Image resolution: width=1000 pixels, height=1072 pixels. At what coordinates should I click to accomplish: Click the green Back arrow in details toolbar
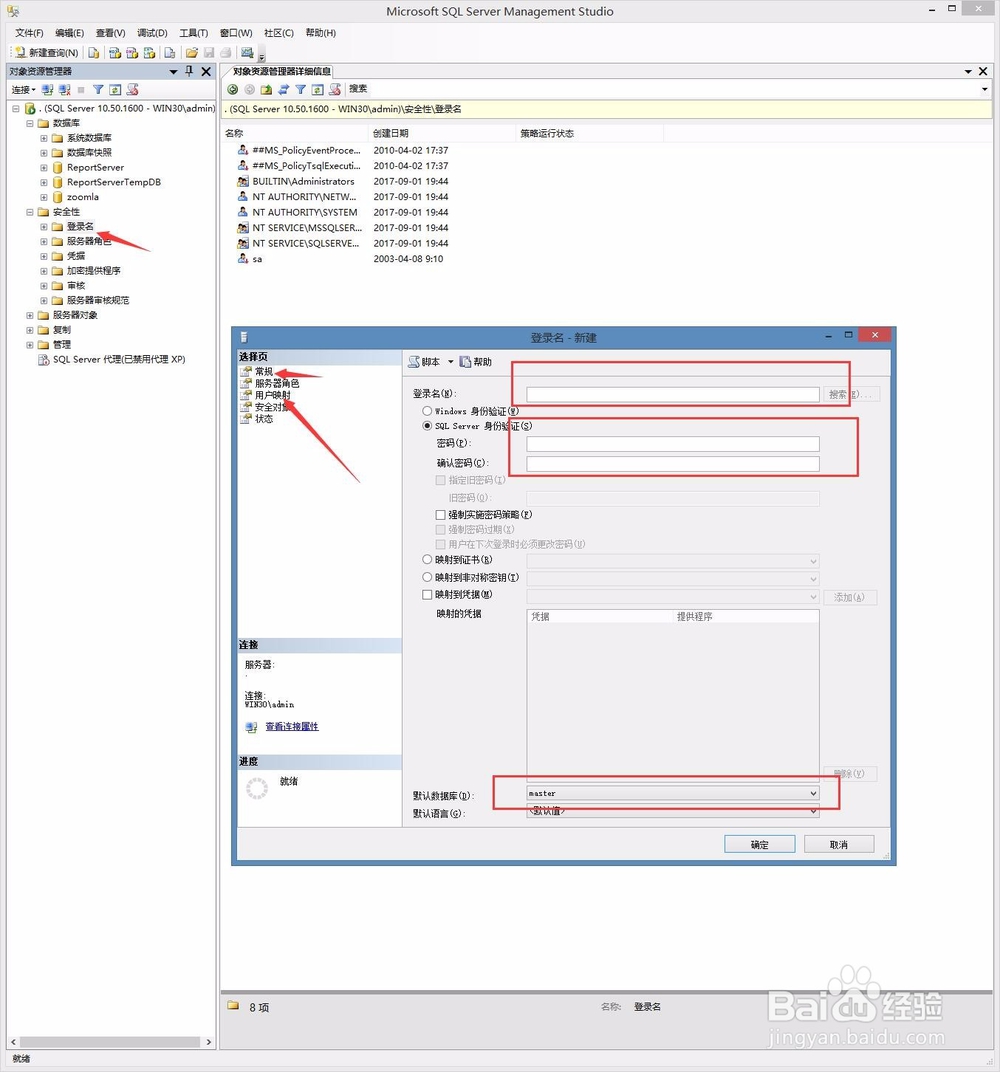232,89
